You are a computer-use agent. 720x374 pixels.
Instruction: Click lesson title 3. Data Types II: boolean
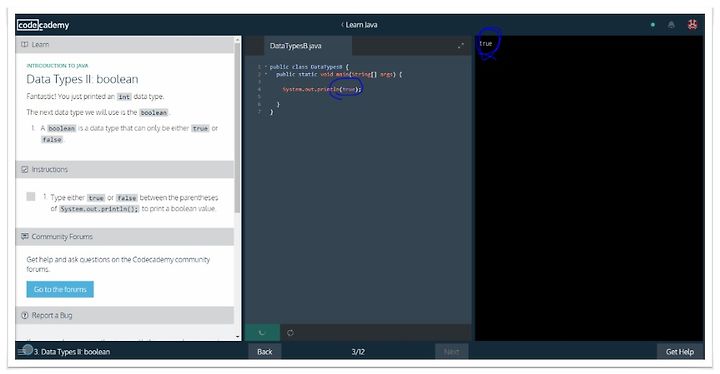pos(72,352)
